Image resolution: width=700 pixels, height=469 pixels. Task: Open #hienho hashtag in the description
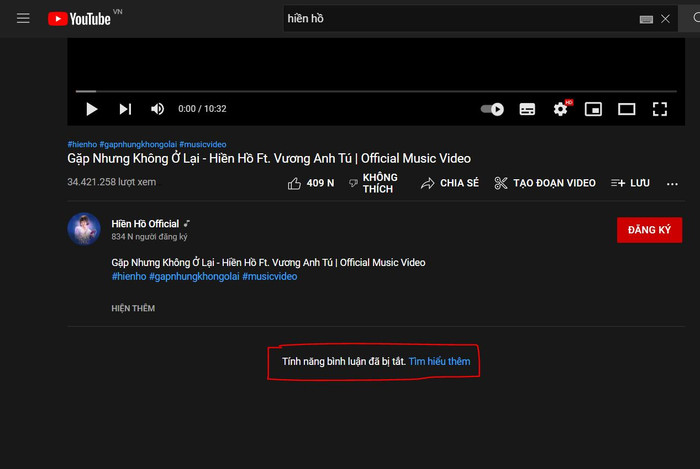tap(129, 276)
